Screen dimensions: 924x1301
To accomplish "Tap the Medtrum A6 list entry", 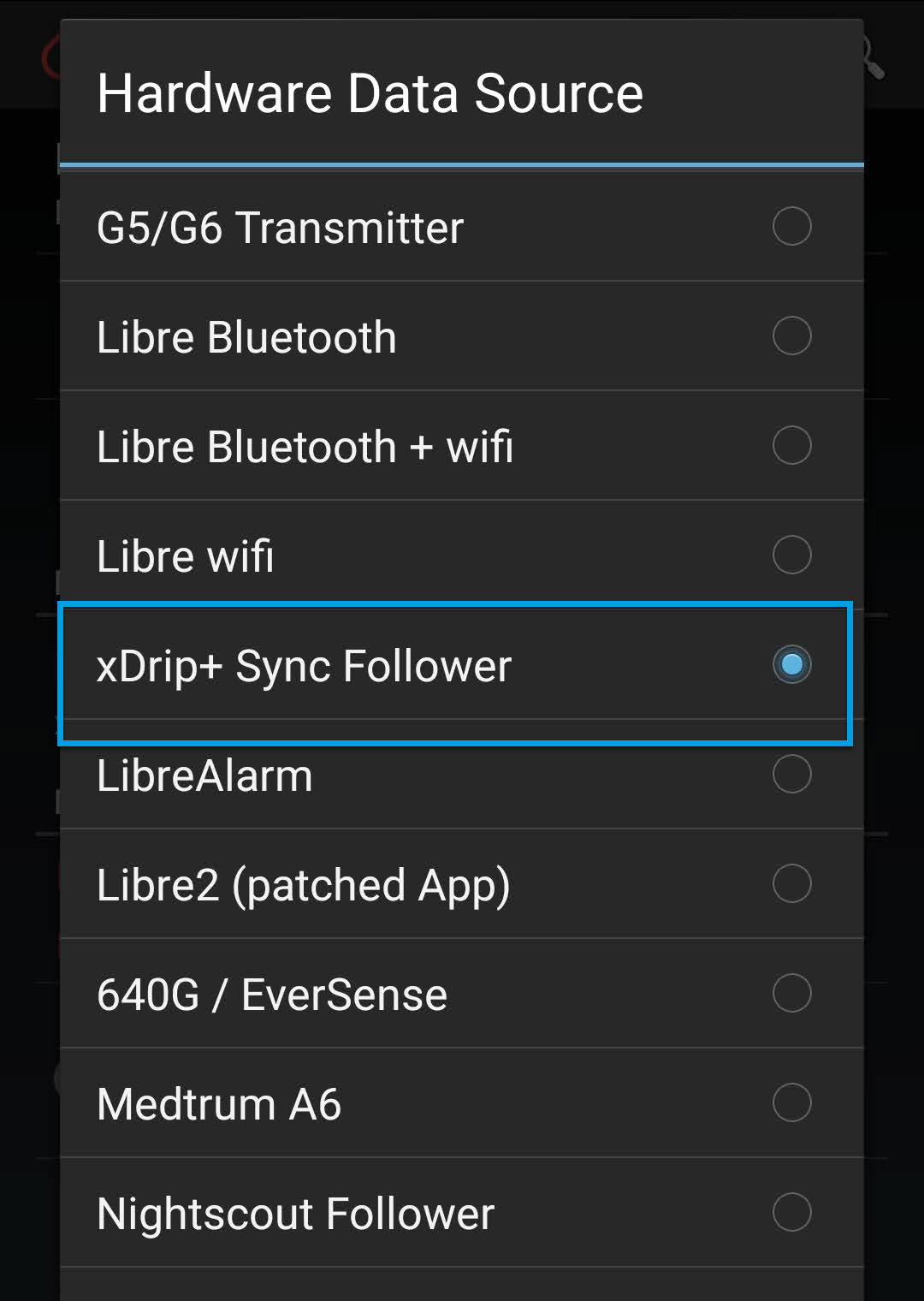I will coord(219,1102).
